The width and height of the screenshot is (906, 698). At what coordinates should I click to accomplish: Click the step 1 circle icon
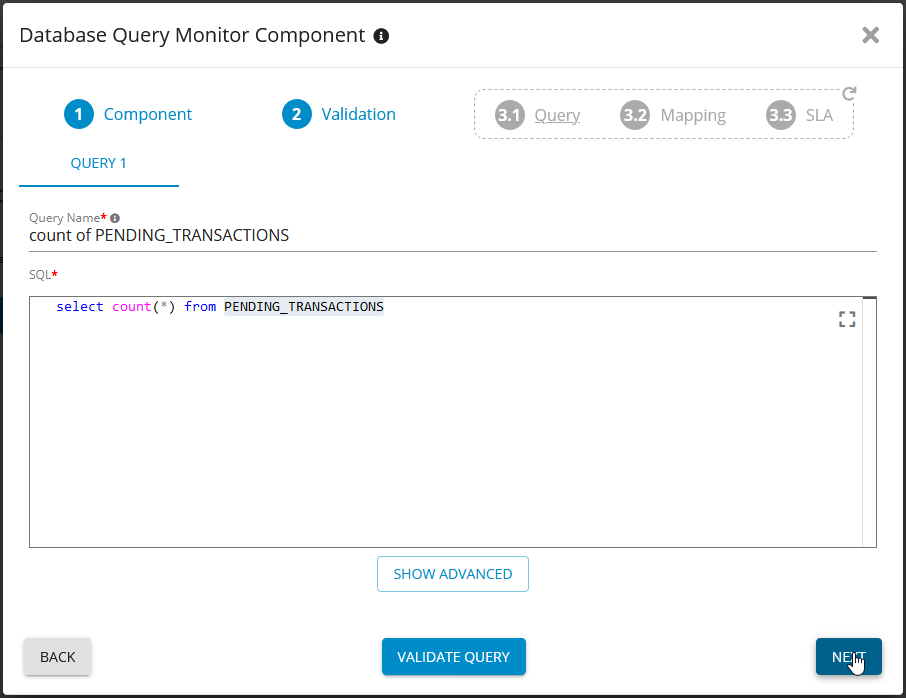click(78, 114)
